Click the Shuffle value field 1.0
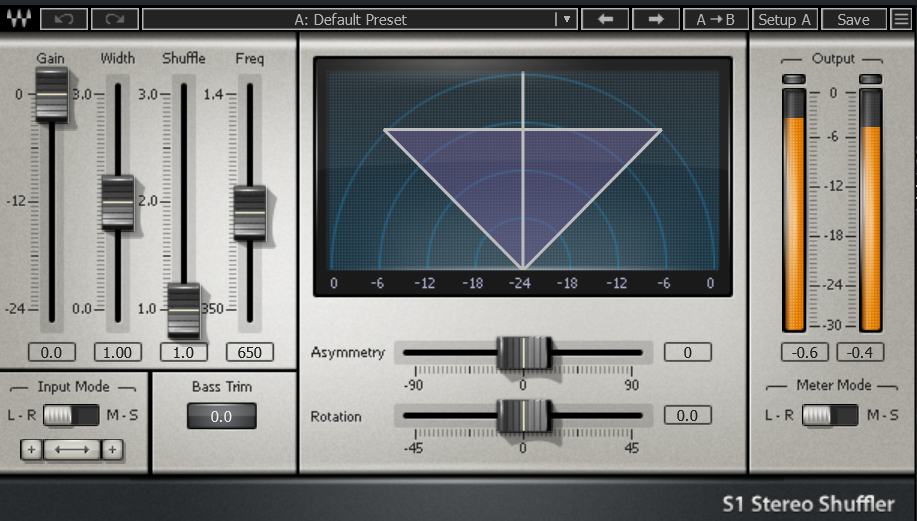Screen dimensions: 917x521 pos(184,352)
